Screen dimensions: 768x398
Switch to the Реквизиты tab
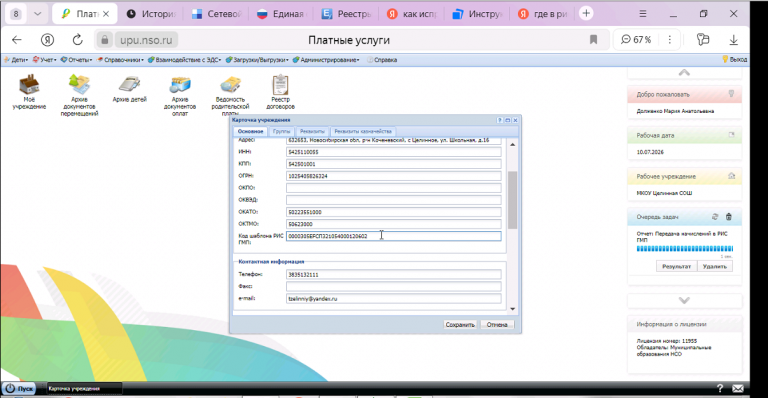pyautogui.click(x=312, y=131)
